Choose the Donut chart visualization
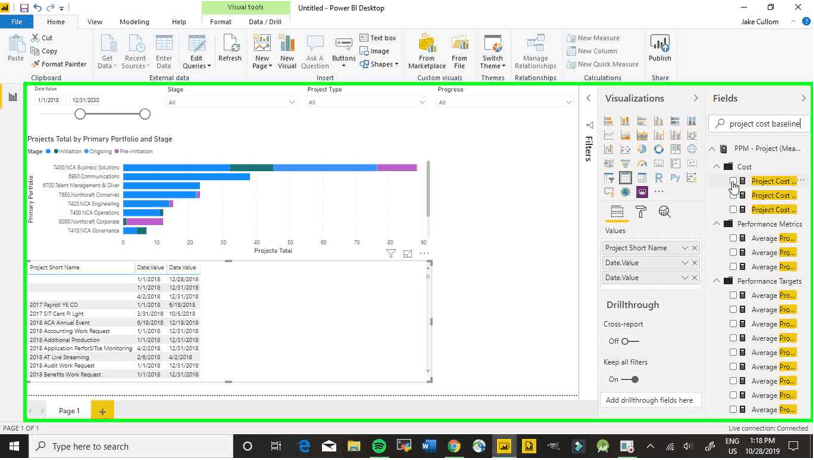The width and height of the screenshot is (814, 460). click(x=658, y=149)
